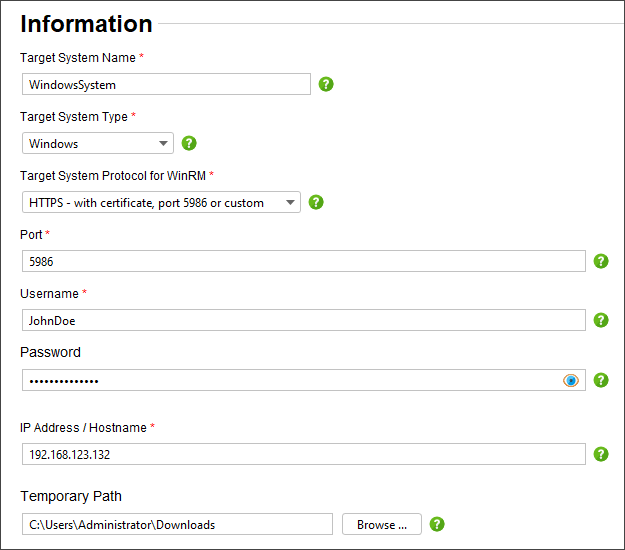Click the Browse button for Temporary Path

[381, 524]
